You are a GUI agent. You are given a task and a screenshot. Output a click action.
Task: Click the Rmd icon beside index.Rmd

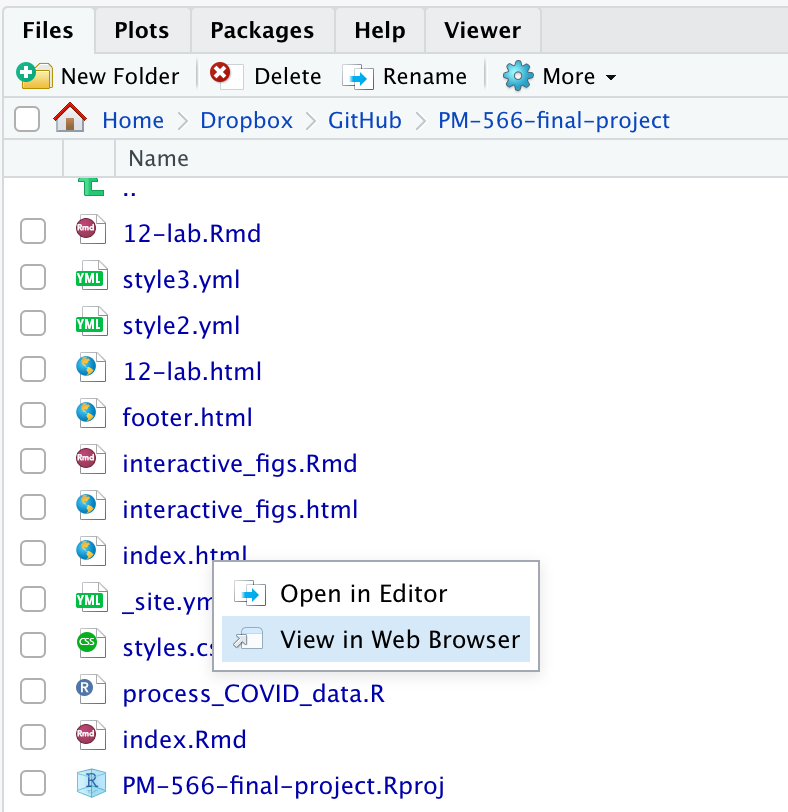tap(91, 736)
